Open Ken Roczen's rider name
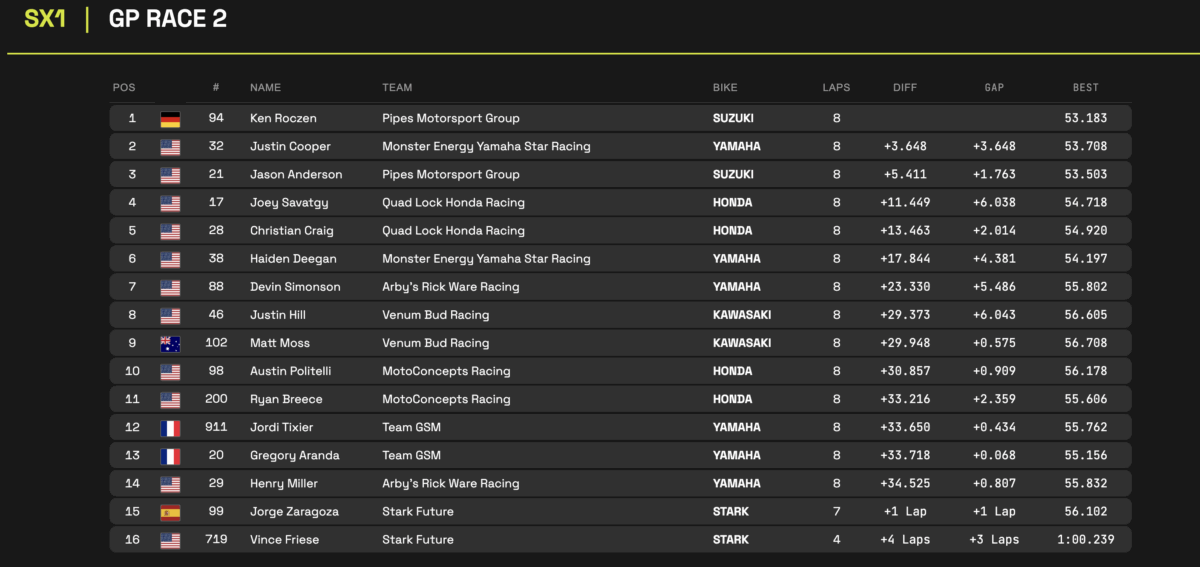1200x567 pixels. [285, 118]
